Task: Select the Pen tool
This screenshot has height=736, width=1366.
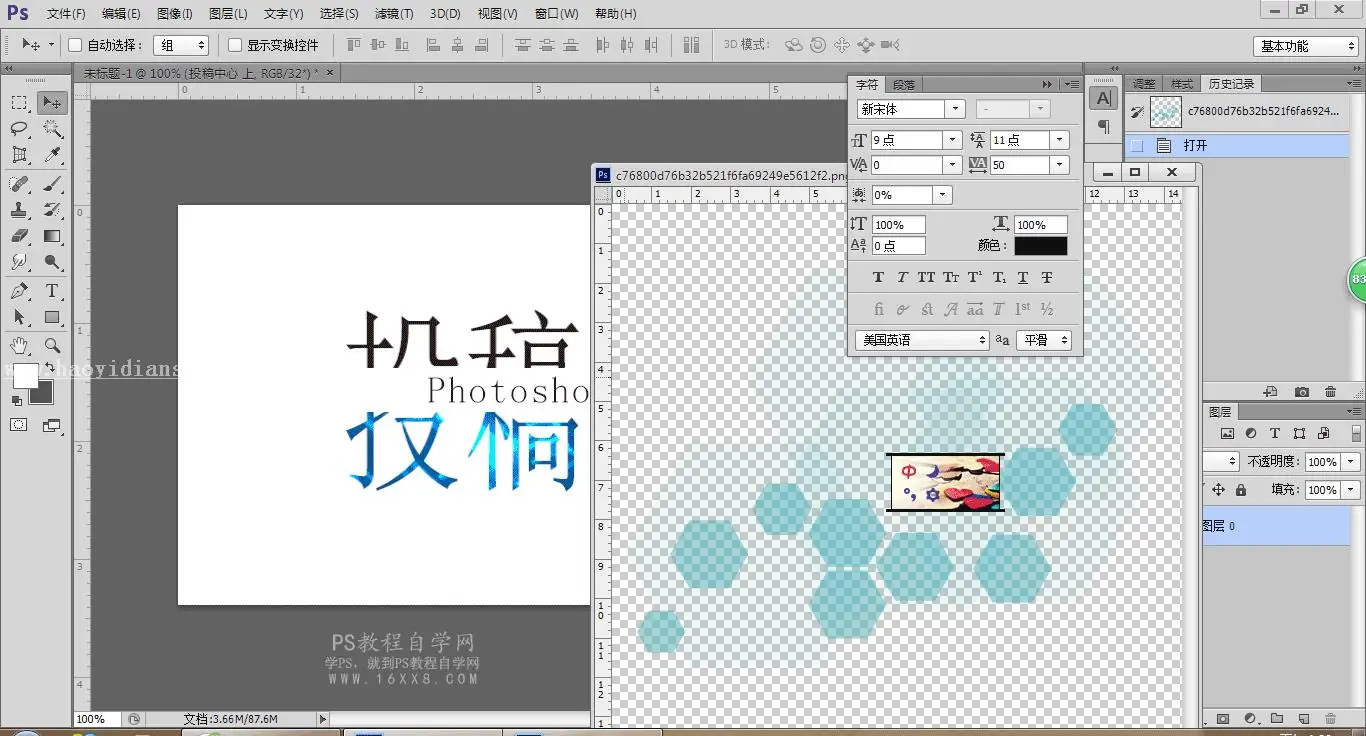Action: [x=19, y=291]
